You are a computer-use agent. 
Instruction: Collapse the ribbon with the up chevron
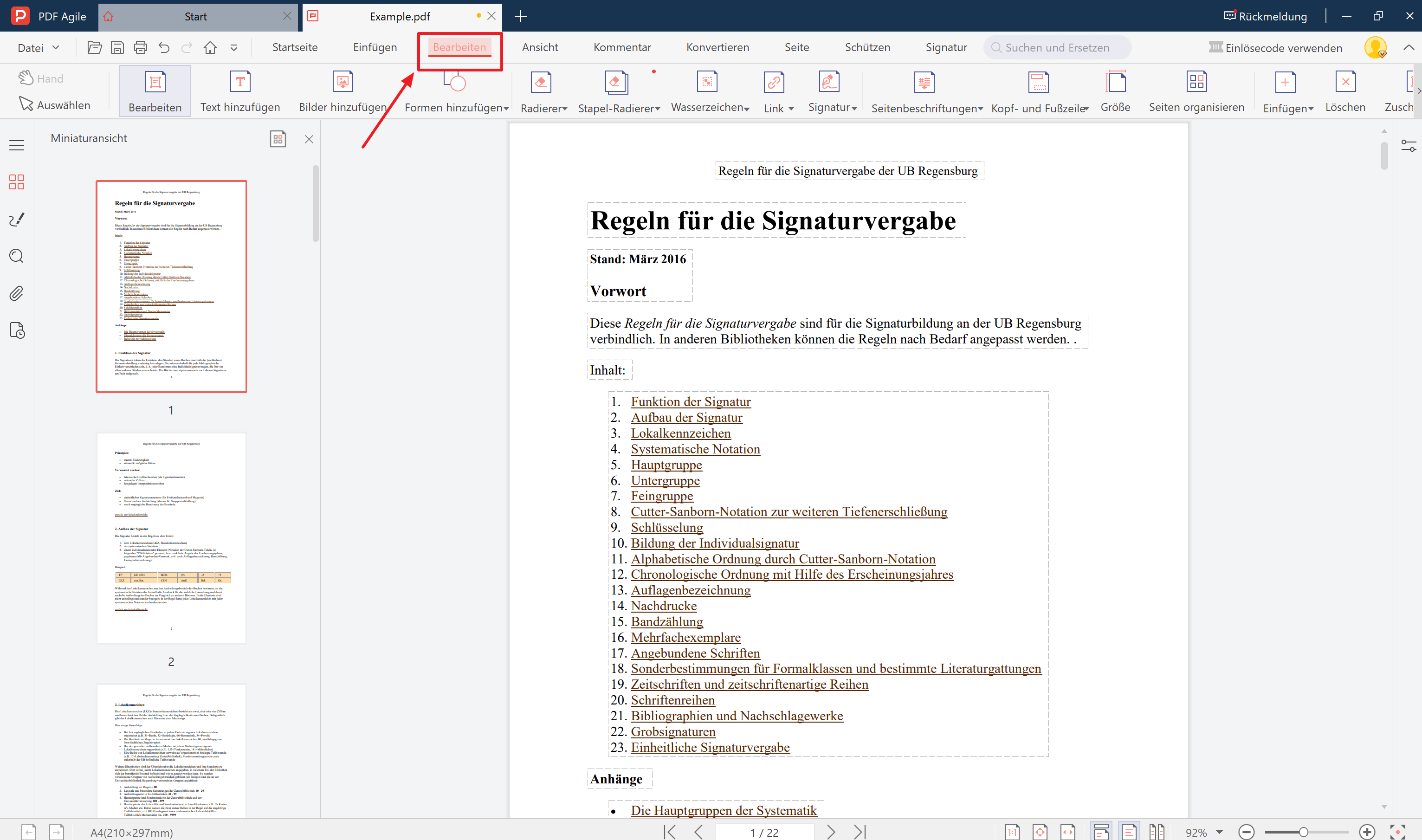pyautogui.click(x=1409, y=47)
